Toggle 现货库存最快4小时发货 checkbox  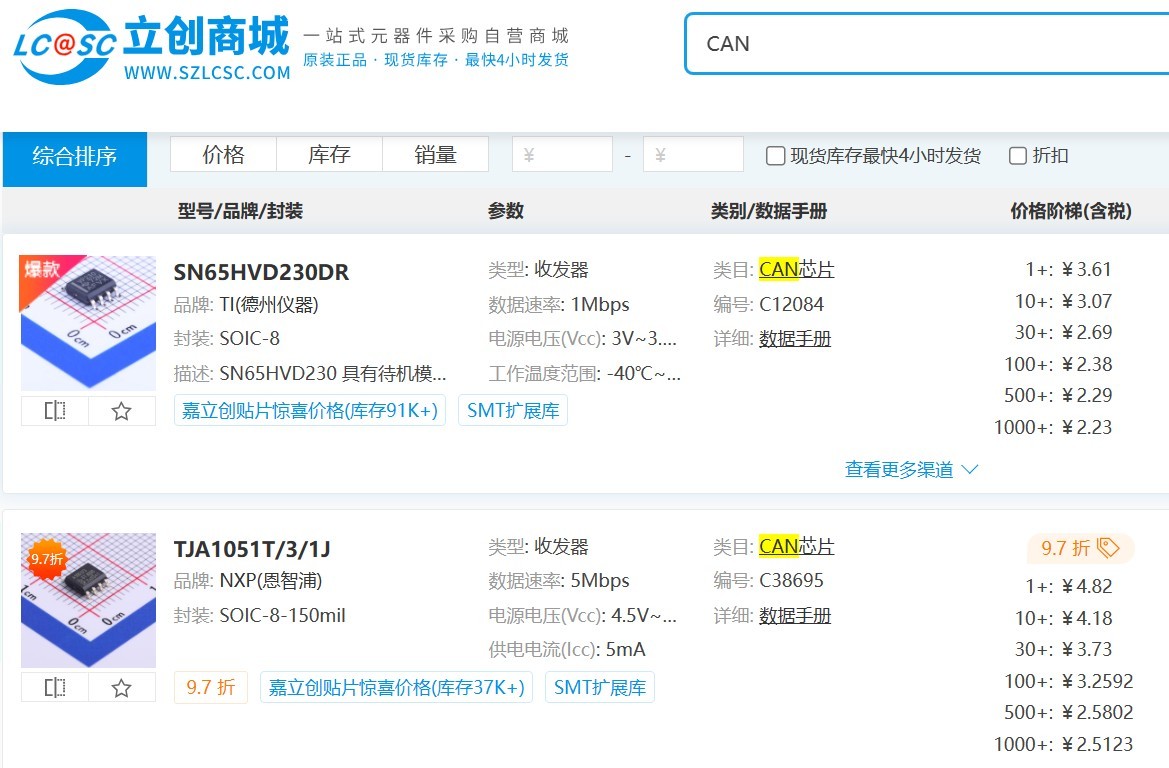tap(775, 156)
